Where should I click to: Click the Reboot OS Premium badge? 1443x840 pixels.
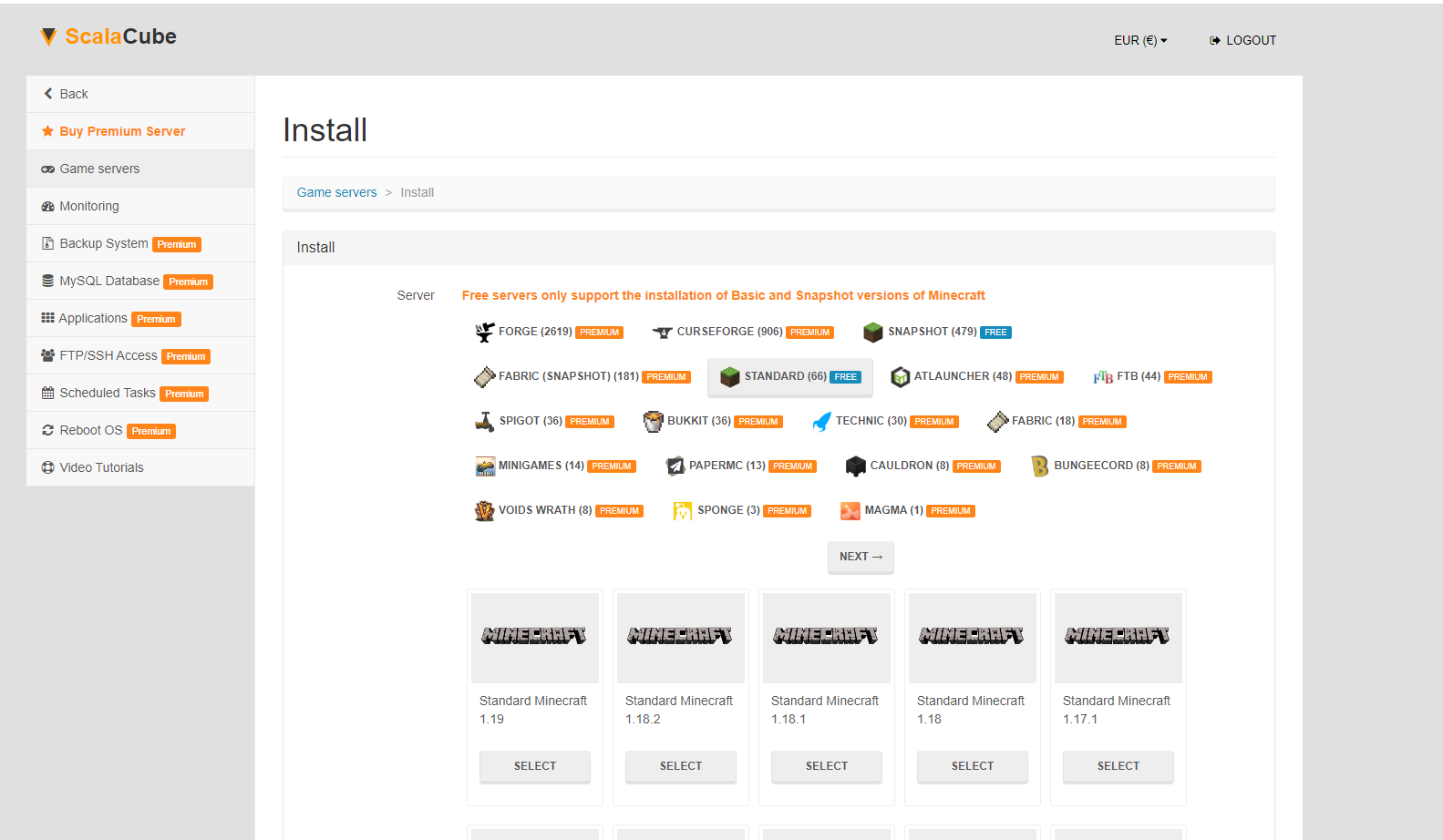click(151, 431)
